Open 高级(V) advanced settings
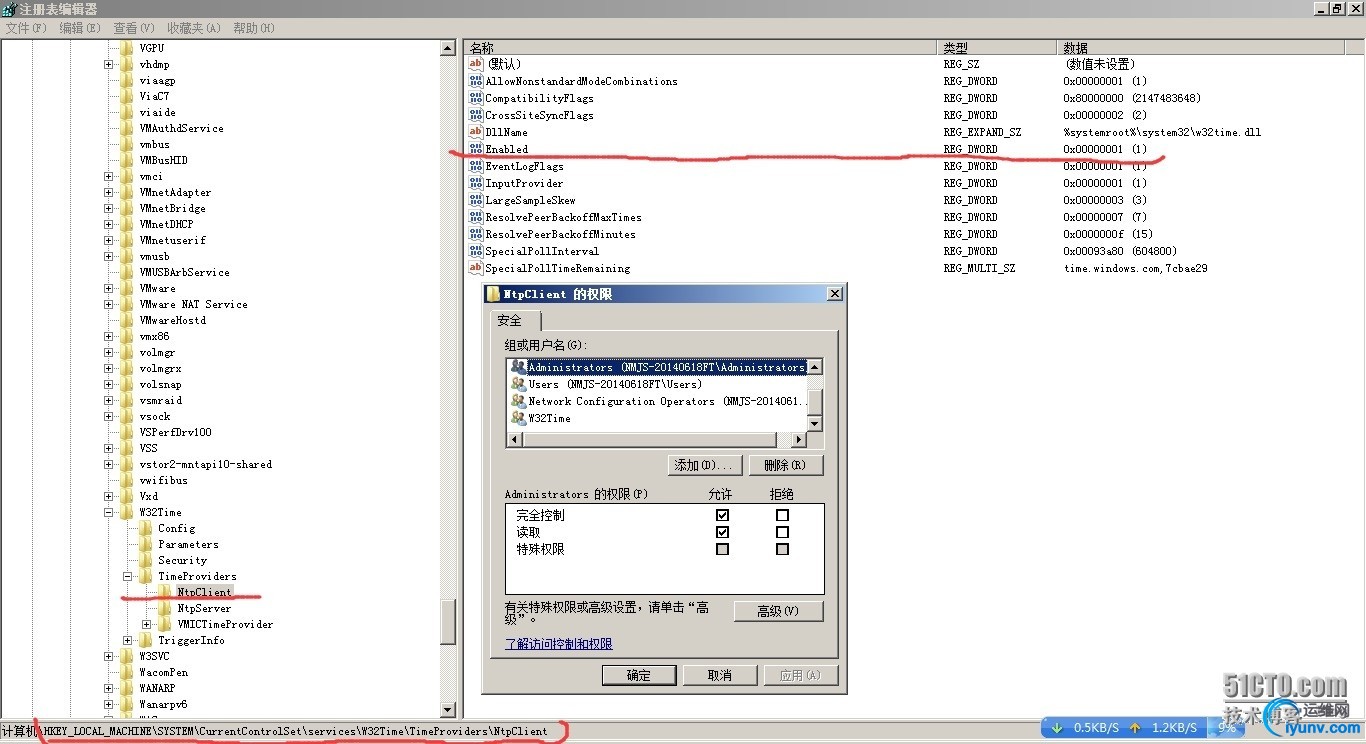 [x=779, y=611]
